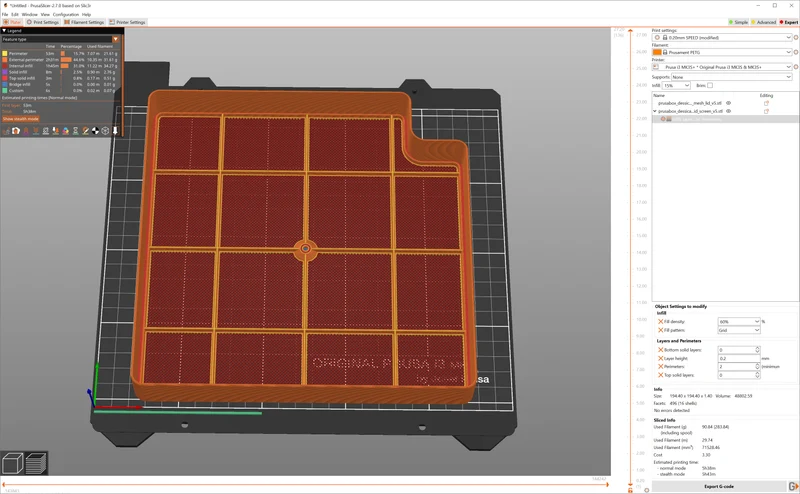Image resolution: width=800 pixels, height=494 pixels.
Task: Select Expert mode
Action: pyautogui.click(x=789, y=22)
